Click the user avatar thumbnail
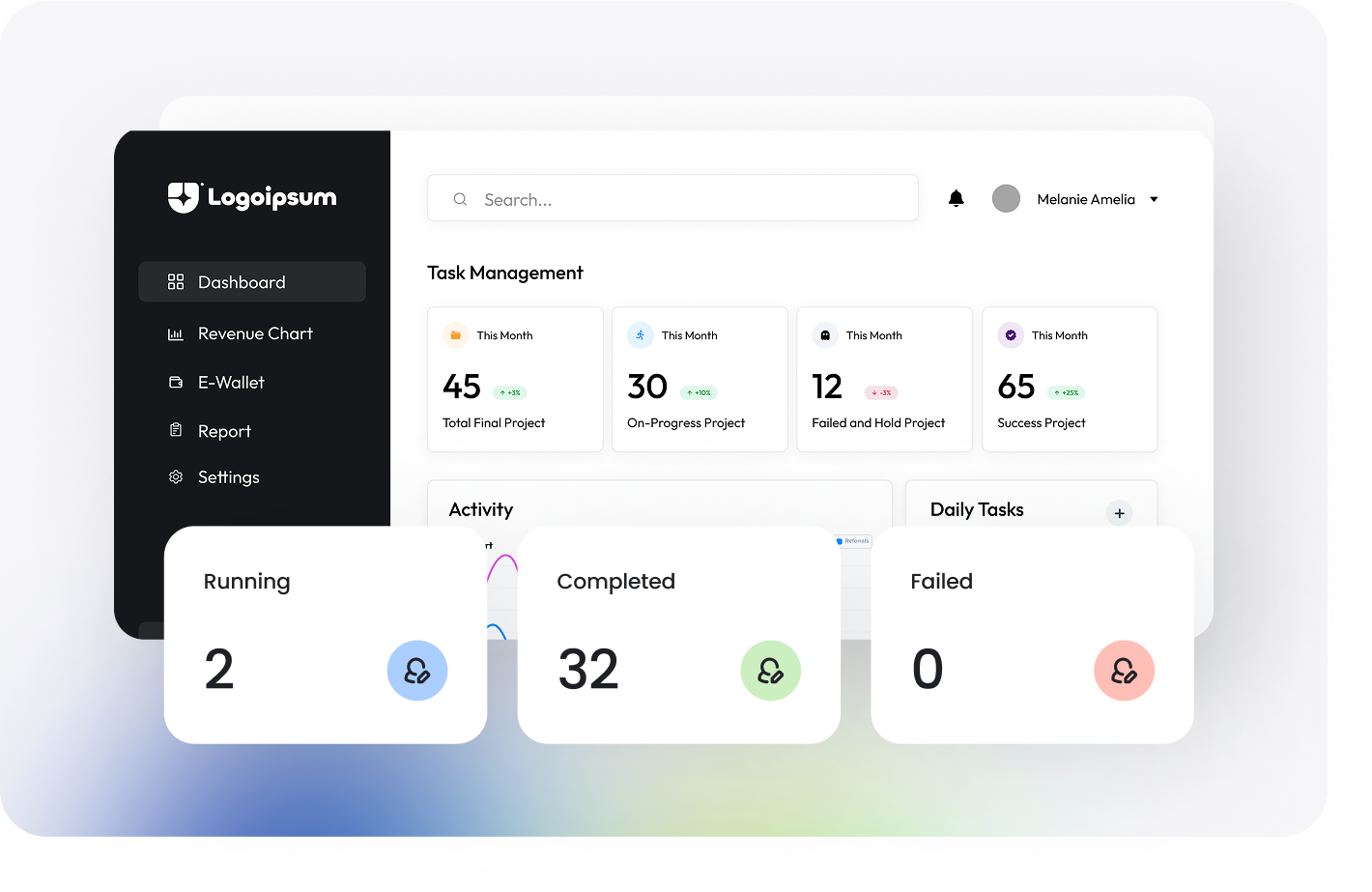Viewport: 1372px width, 892px height. coord(1006,199)
